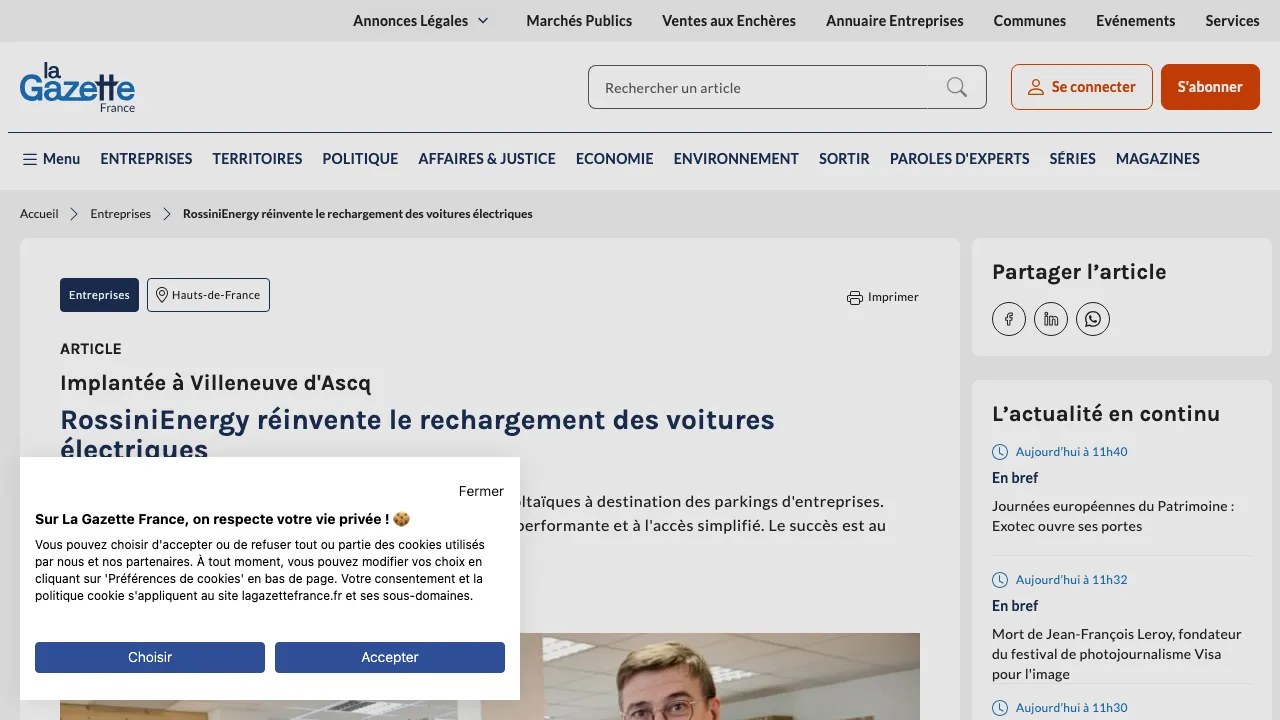Expand the Annonces Légales dropdown
This screenshot has height=720, width=1280.
click(x=421, y=20)
